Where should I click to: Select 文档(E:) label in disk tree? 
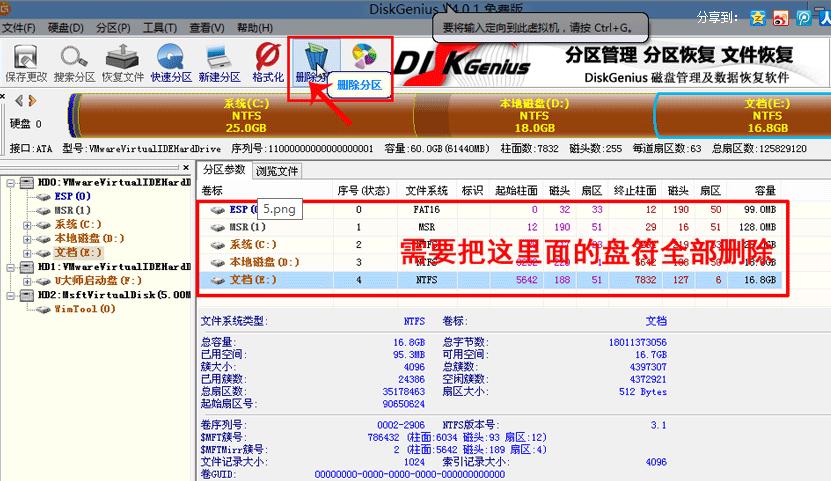pos(77,253)
